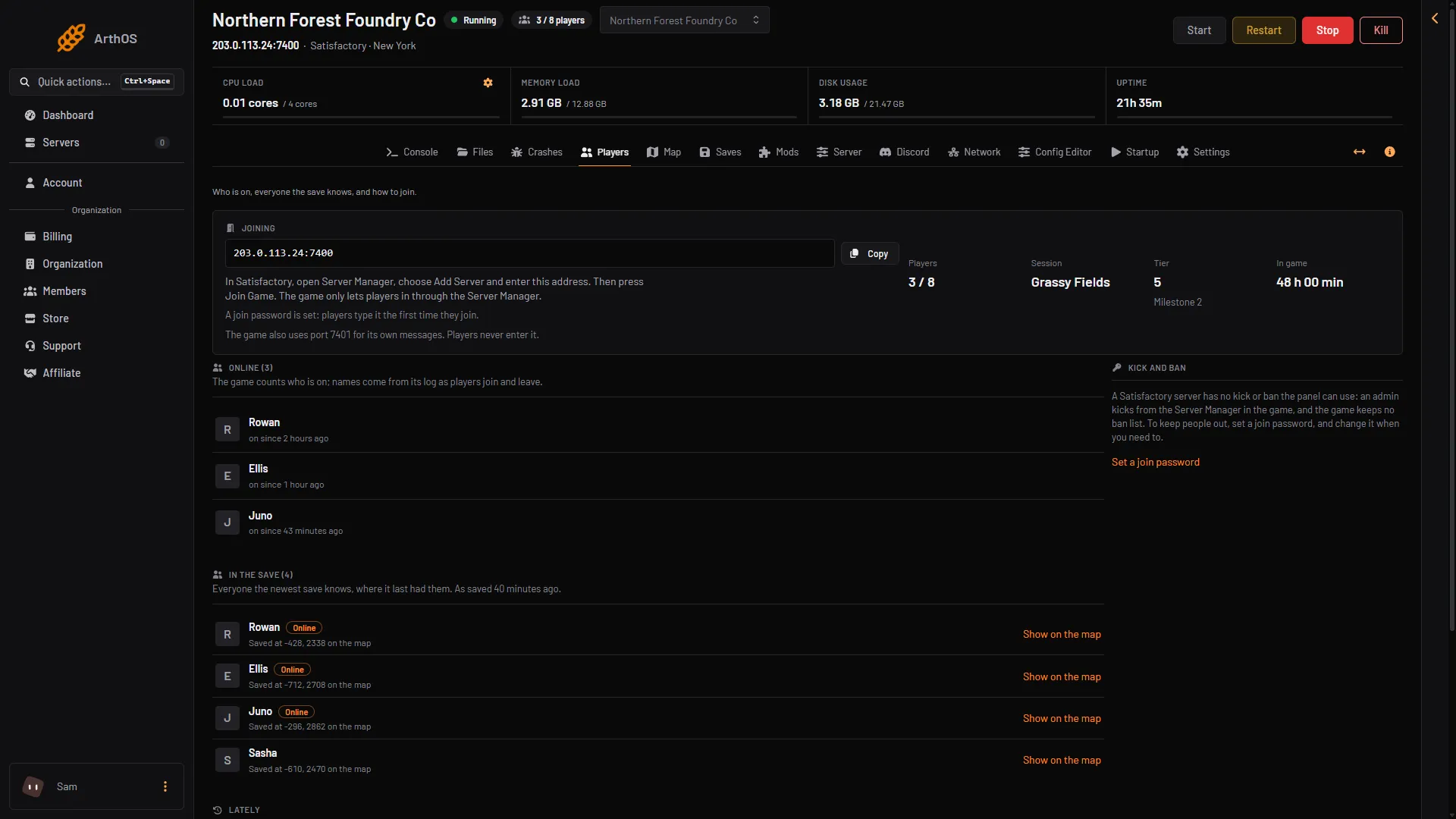Image resolution: width=1456 pixels, height=819 pixels.
Task: Copy the join address
Action: tap(870, 254)
